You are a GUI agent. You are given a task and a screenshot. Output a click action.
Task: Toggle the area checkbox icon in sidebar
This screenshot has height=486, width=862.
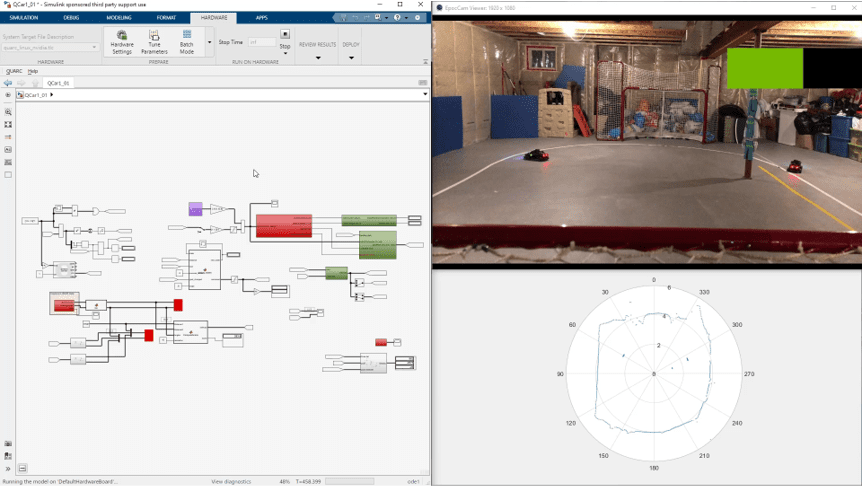[x=8, y=175]
